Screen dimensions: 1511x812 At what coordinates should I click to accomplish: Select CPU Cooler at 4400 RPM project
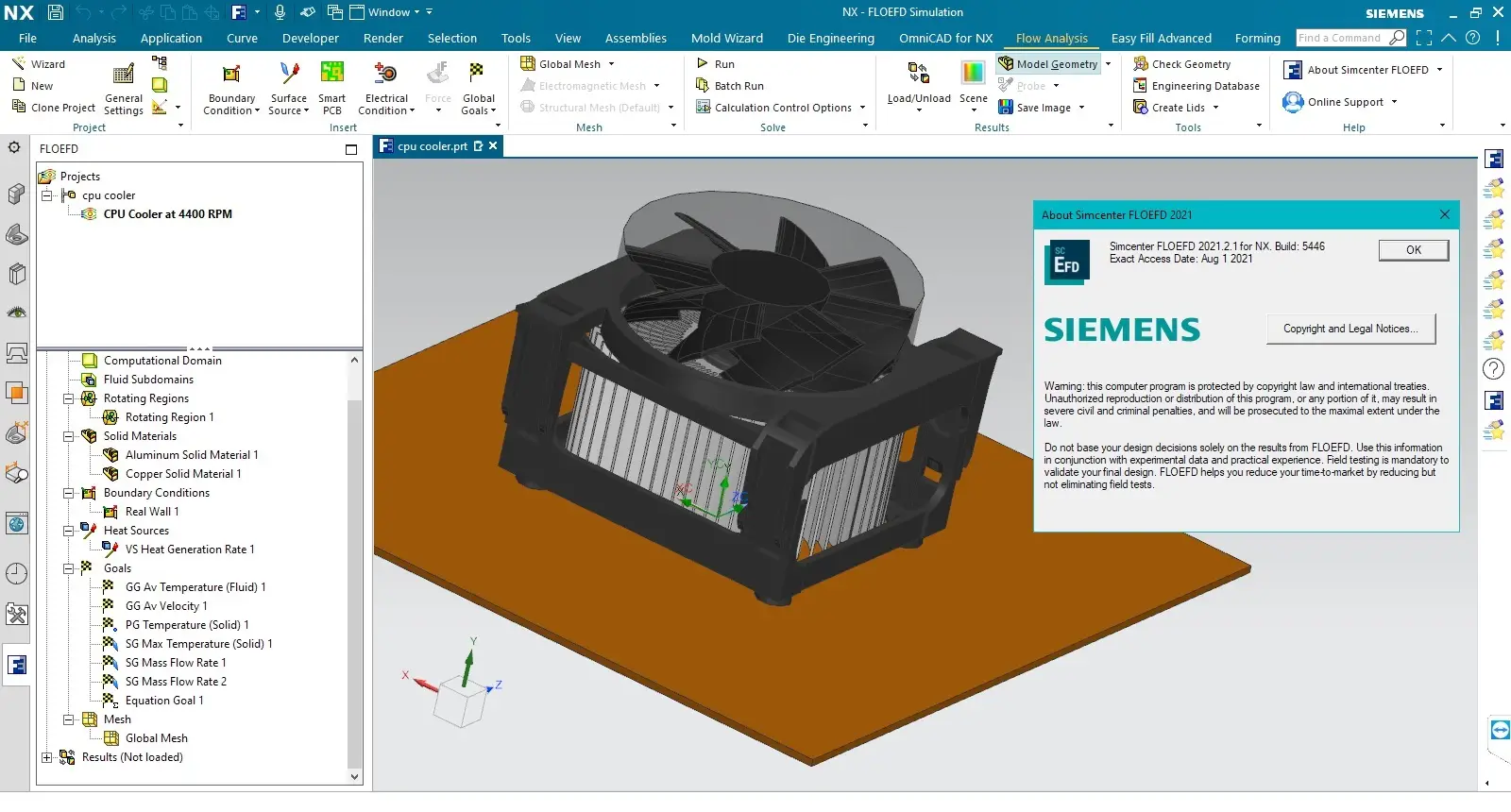click(x=168, y=214)
